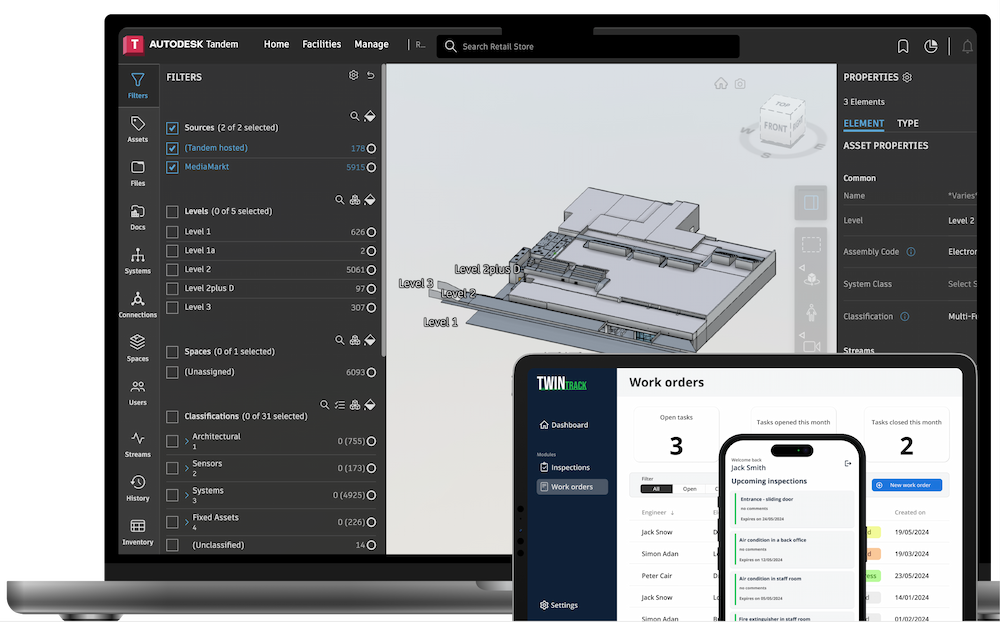Switch to the TYPE properties tab
This screenshot has width=1000, height=622.
[x=908, y=123]
